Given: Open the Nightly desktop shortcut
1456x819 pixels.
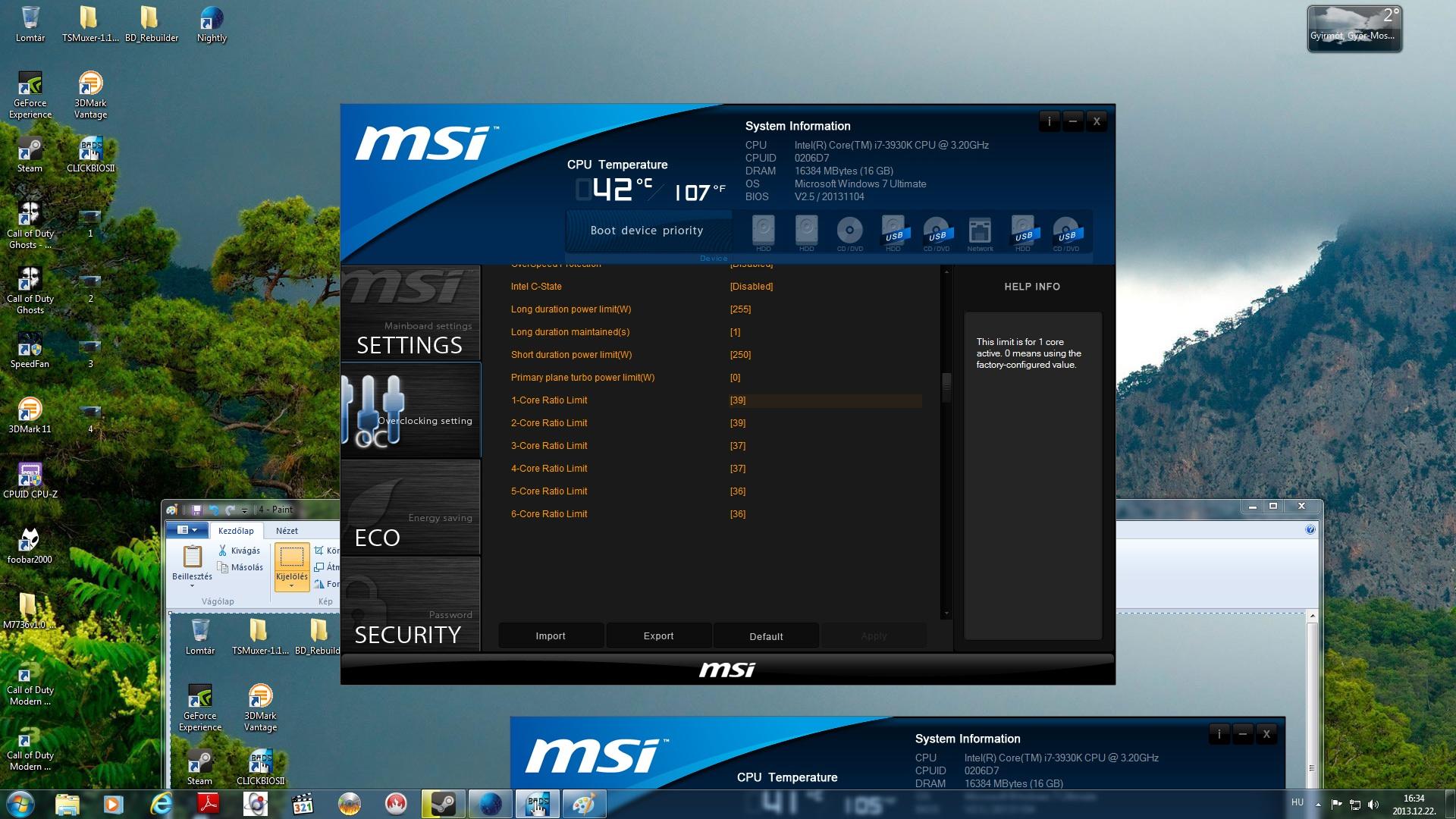Looking at the screenshot, I should (x=212, y=25).
